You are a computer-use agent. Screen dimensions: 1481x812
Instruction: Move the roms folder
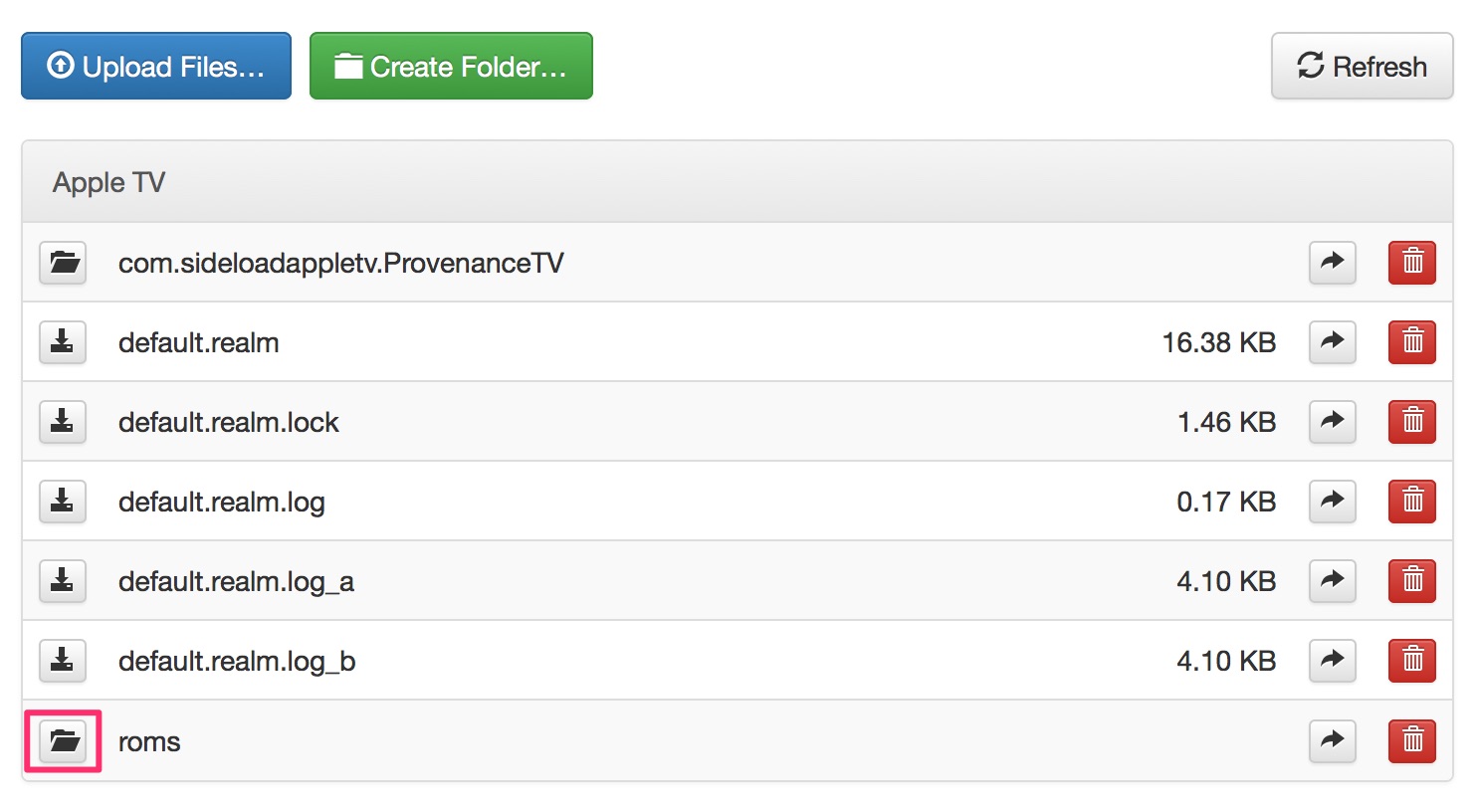[x=1332, y=740]
